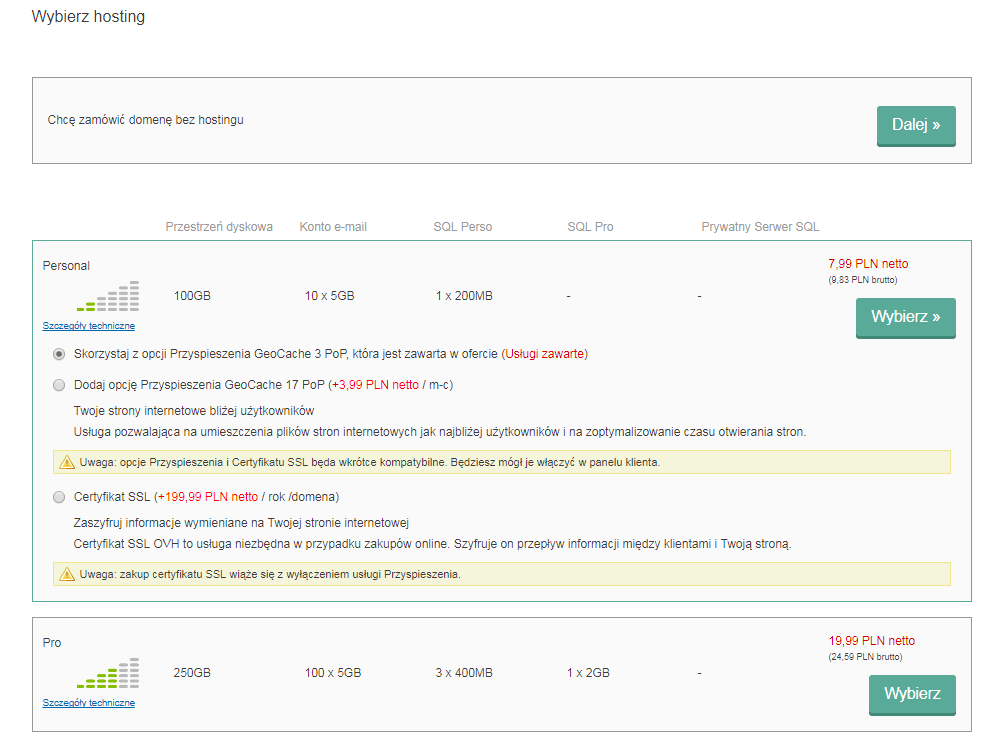Click the Konto e-mail column header

333,227
